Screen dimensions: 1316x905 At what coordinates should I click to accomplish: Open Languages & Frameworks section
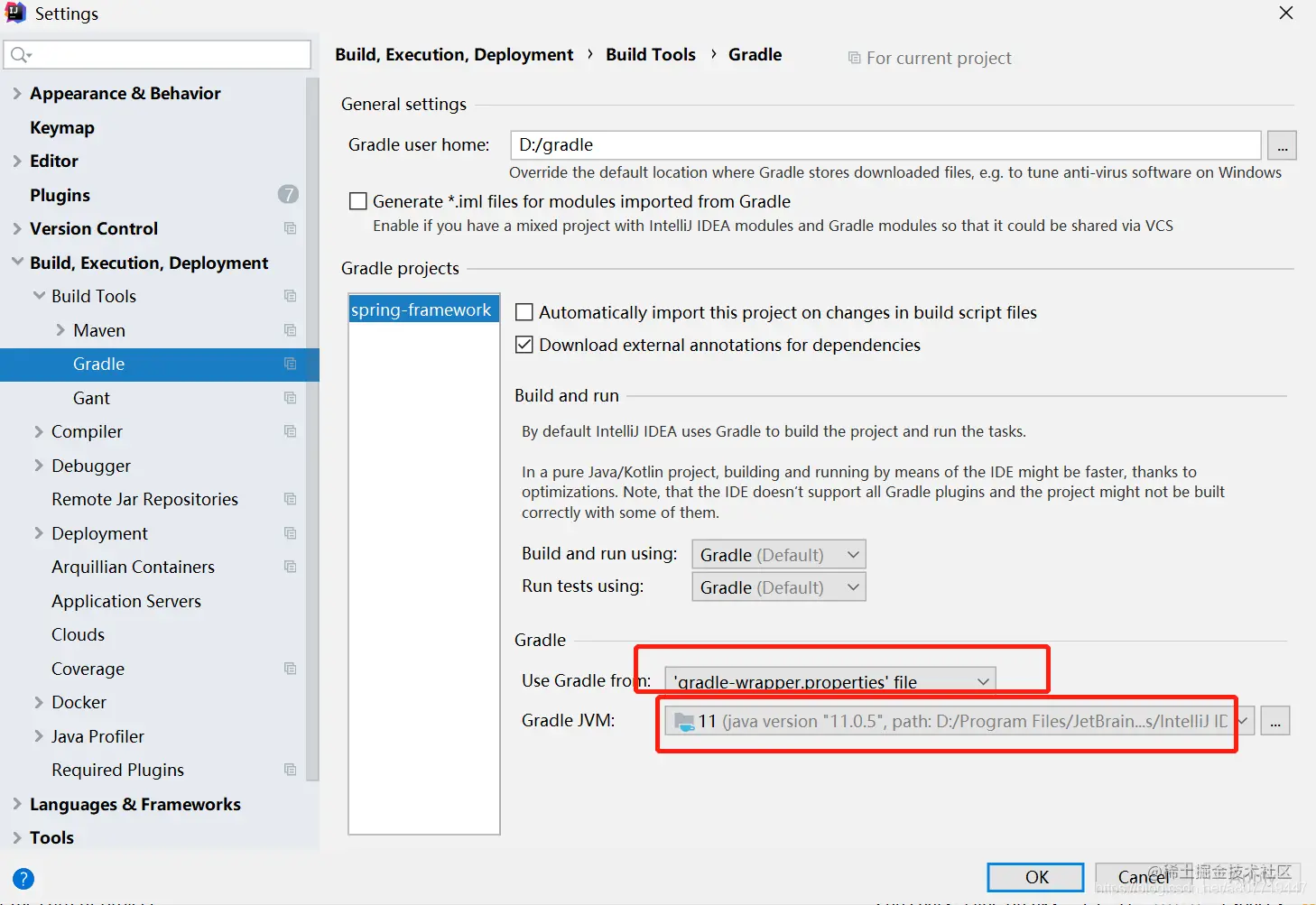pyautogui.click(x=134, y=804)
